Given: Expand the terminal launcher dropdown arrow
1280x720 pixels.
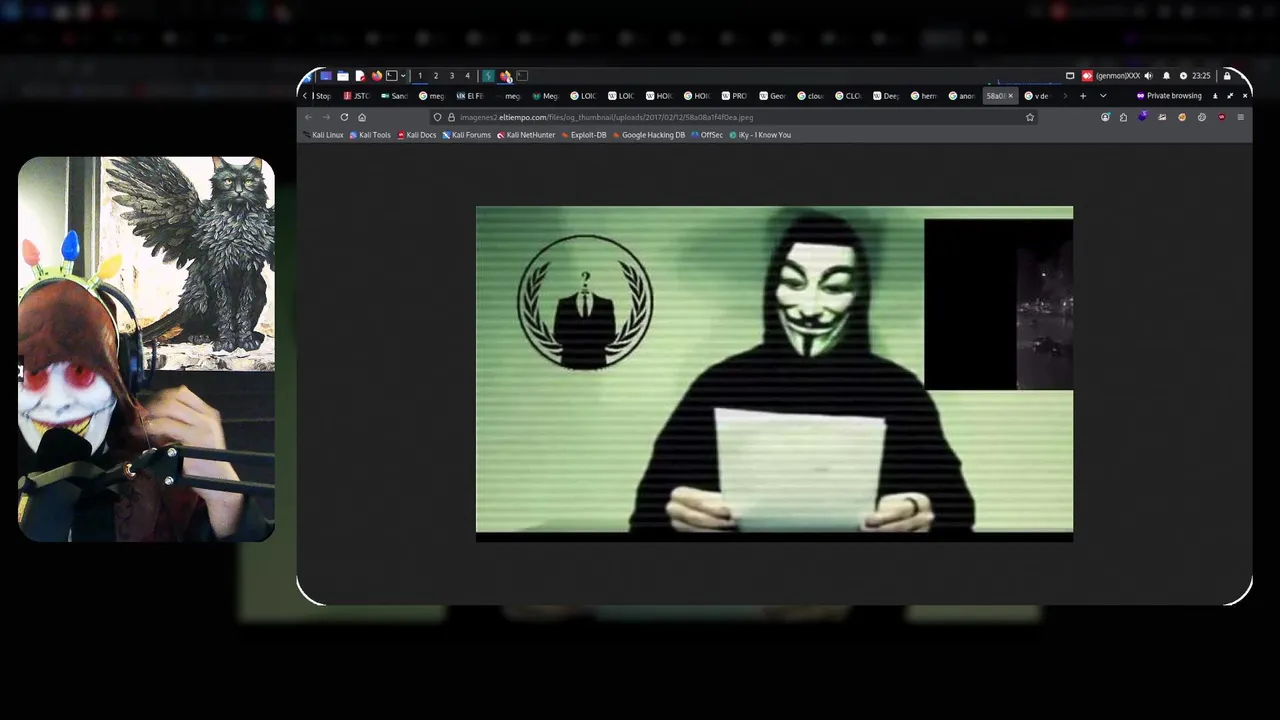Looking at the screenshot, I should click(403, 76).
